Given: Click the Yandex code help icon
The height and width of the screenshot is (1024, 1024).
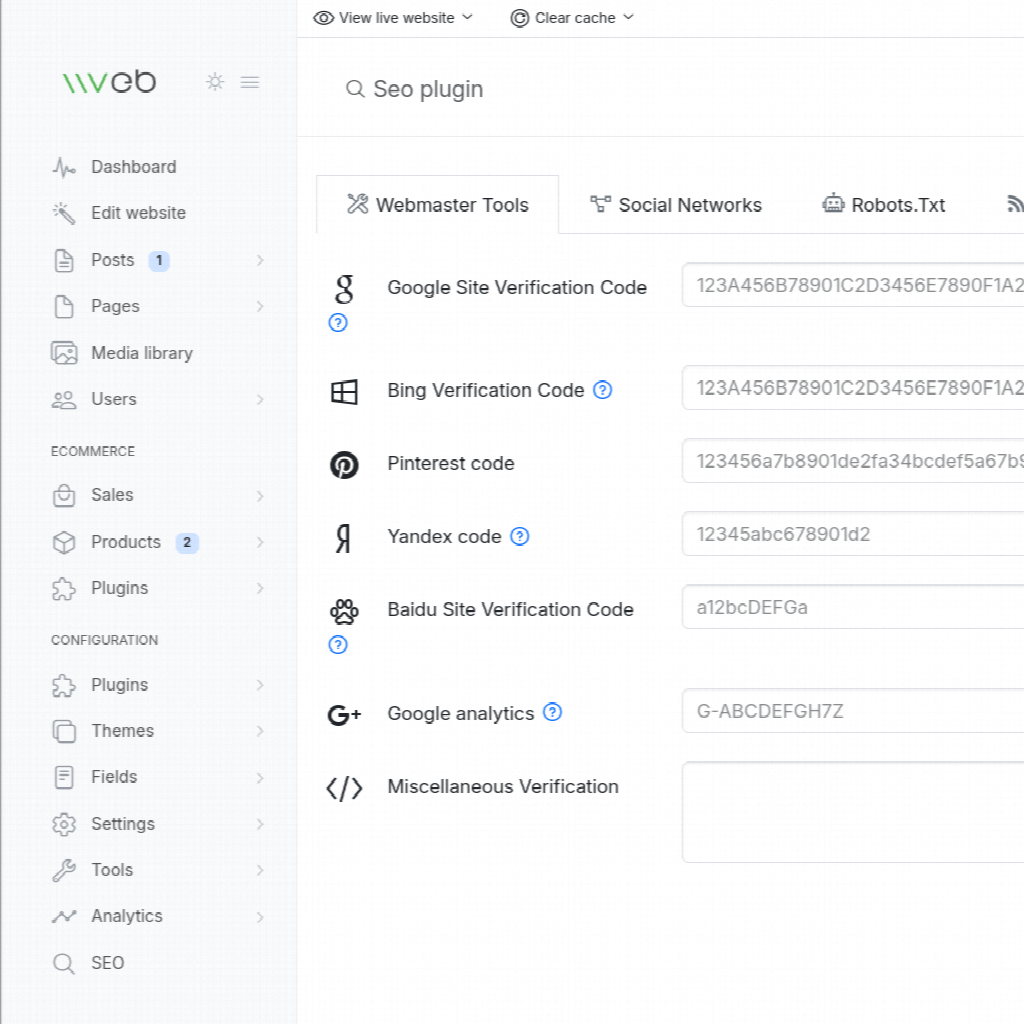Looking at the screenshot, I should point(520,536).
